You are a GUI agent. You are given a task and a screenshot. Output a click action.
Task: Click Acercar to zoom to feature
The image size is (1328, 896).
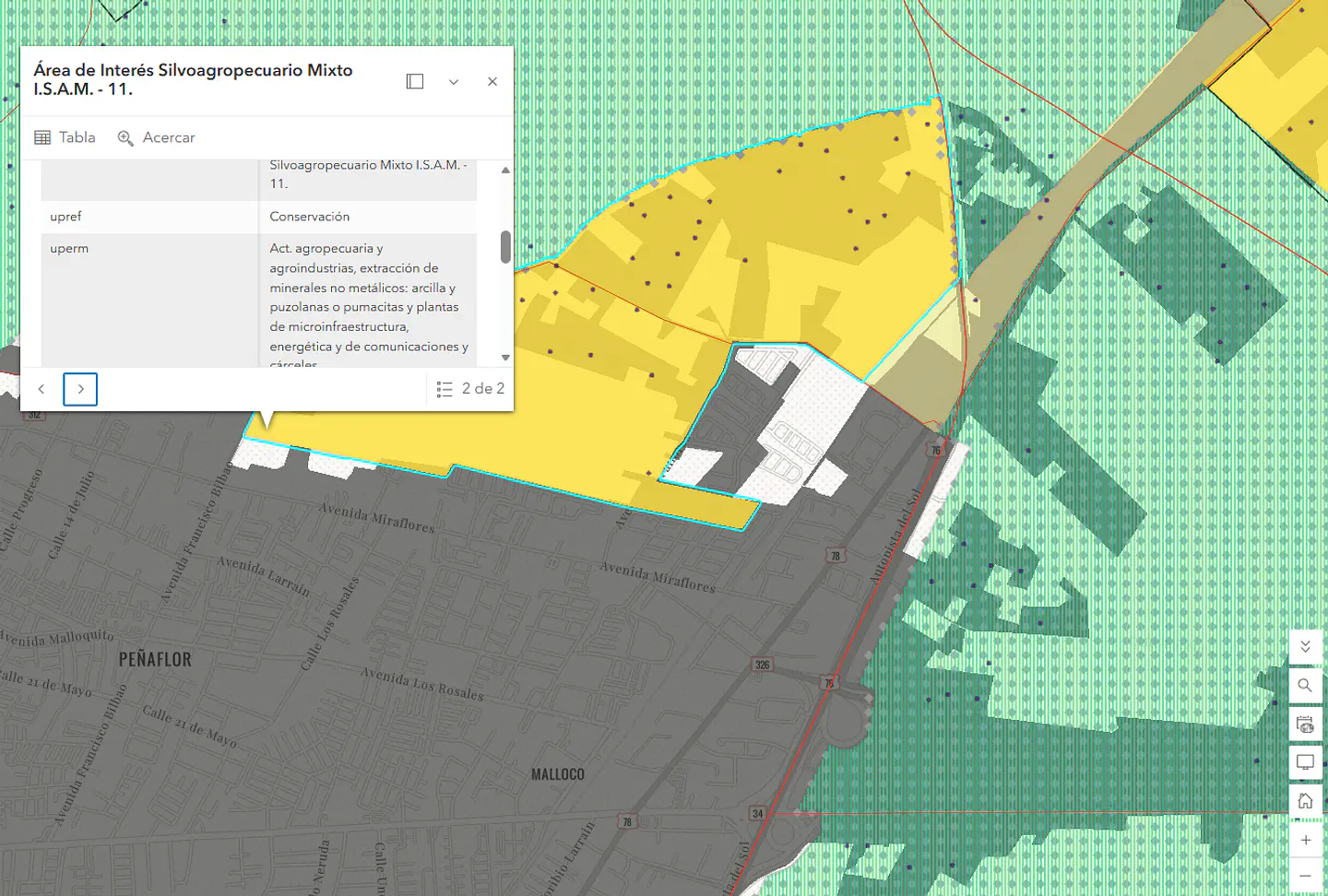click(156, 137)
